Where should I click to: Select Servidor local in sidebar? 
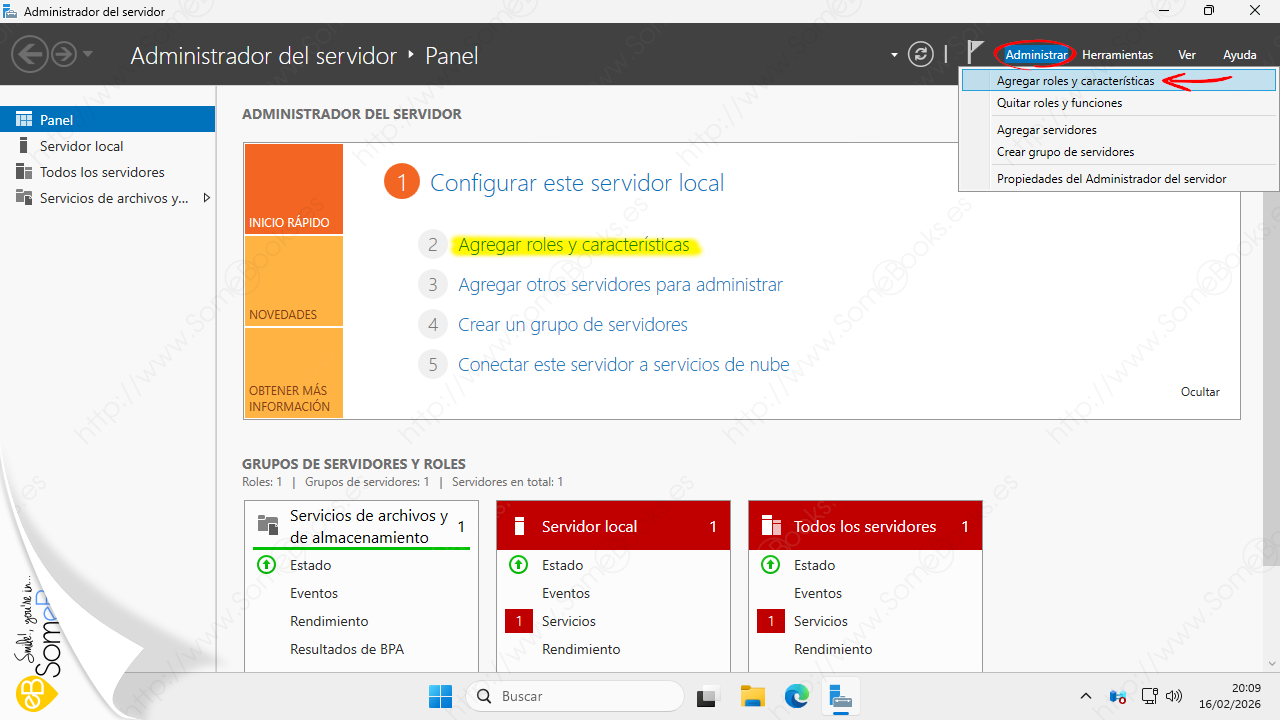click(x=81, y=146)
